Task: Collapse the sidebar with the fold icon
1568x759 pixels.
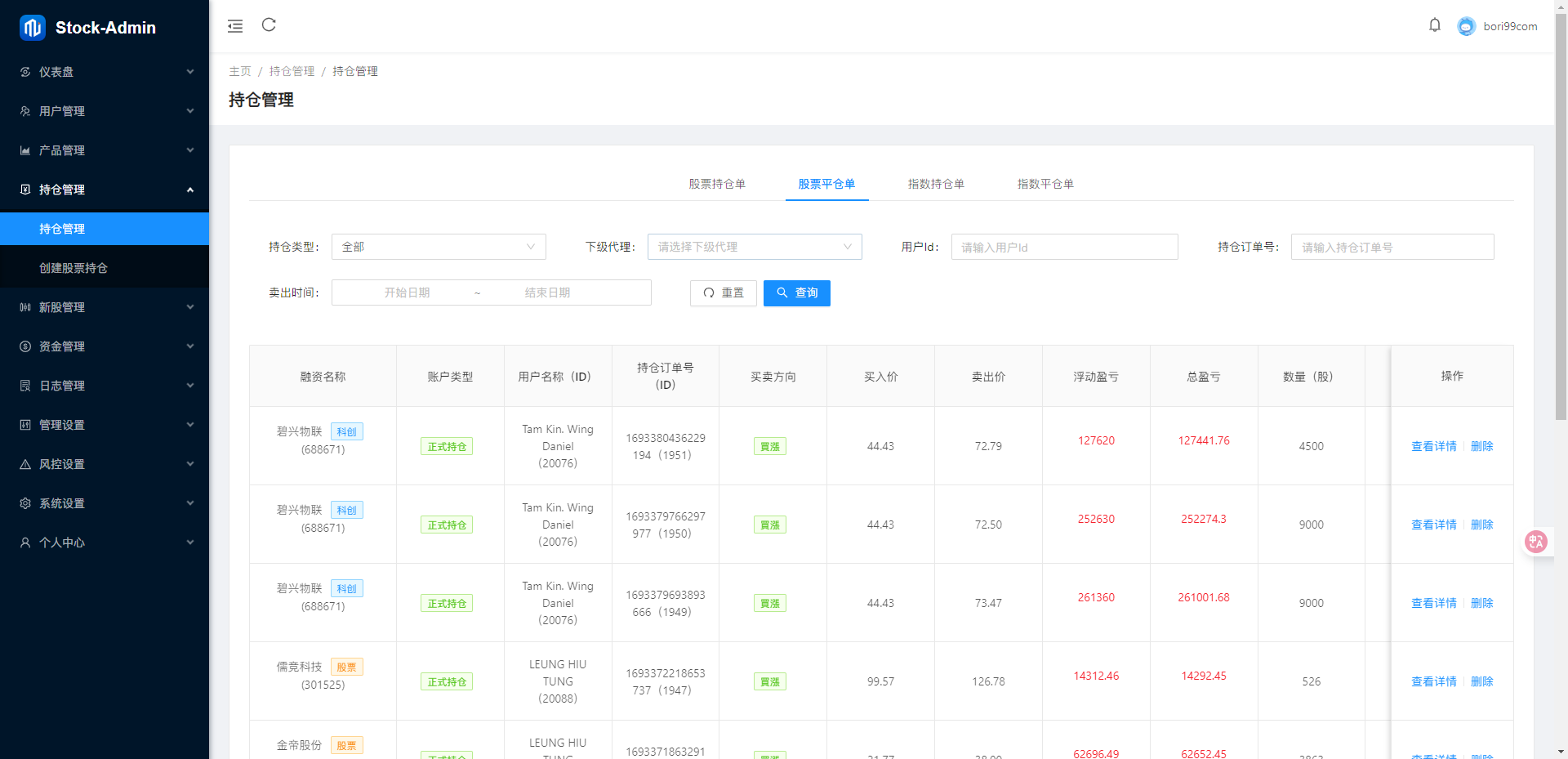Action: pyautogui.click(x=235, y=26)
